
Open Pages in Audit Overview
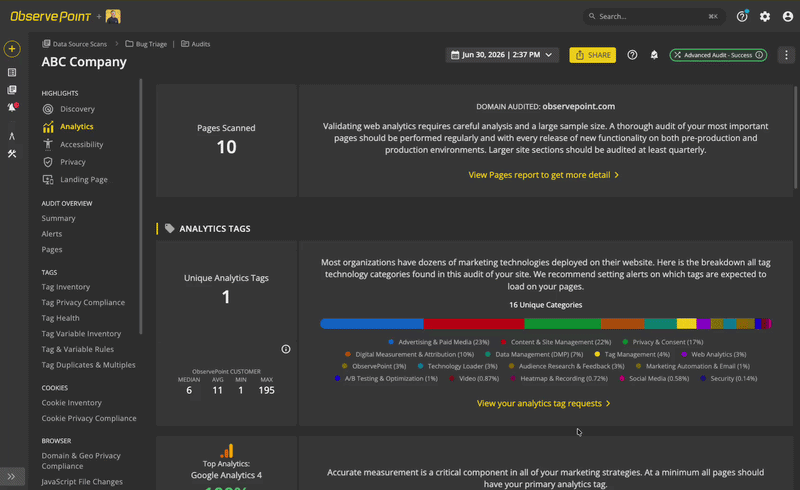click(52, 250)
